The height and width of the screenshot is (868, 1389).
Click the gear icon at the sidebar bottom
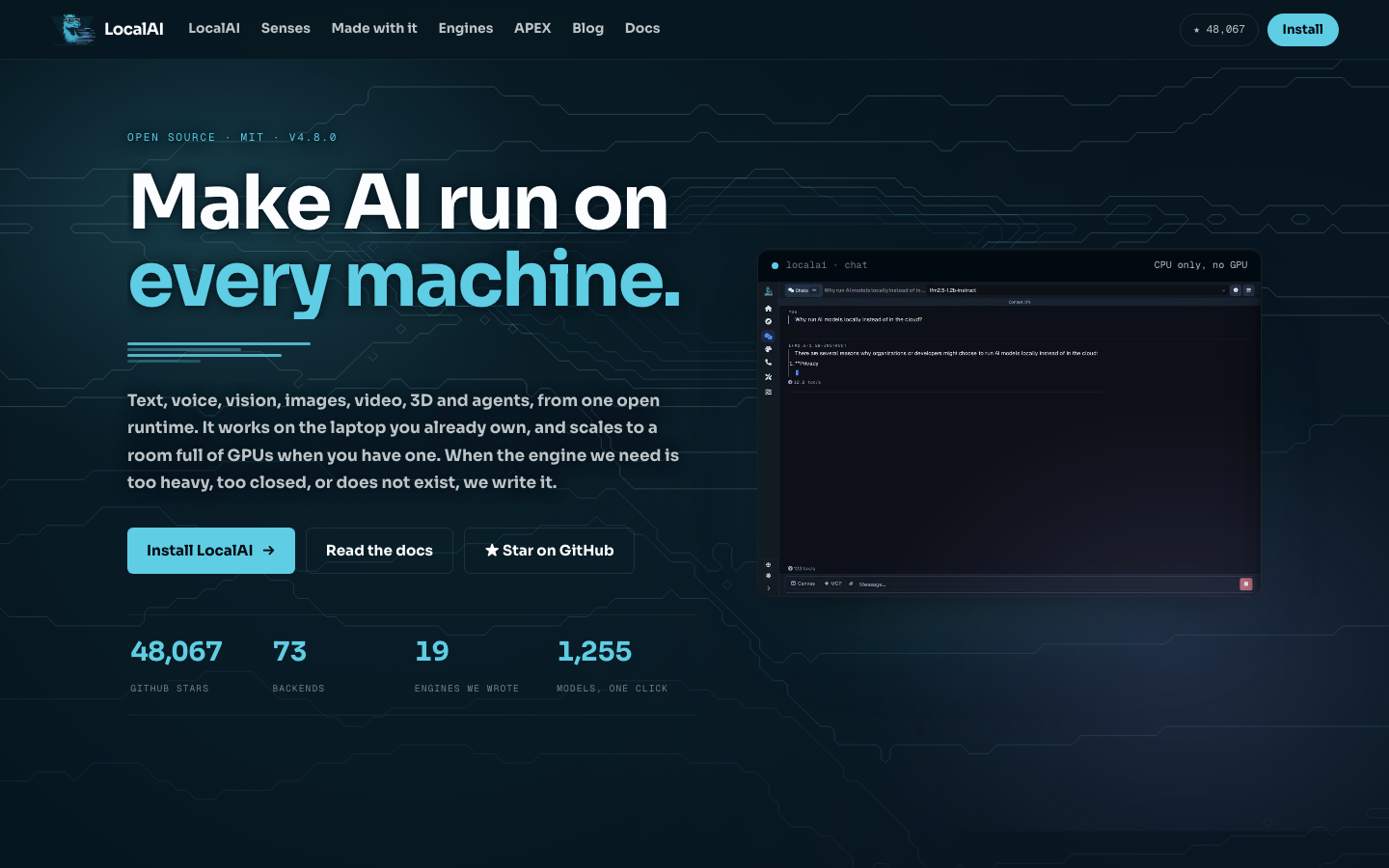(768, 576)
